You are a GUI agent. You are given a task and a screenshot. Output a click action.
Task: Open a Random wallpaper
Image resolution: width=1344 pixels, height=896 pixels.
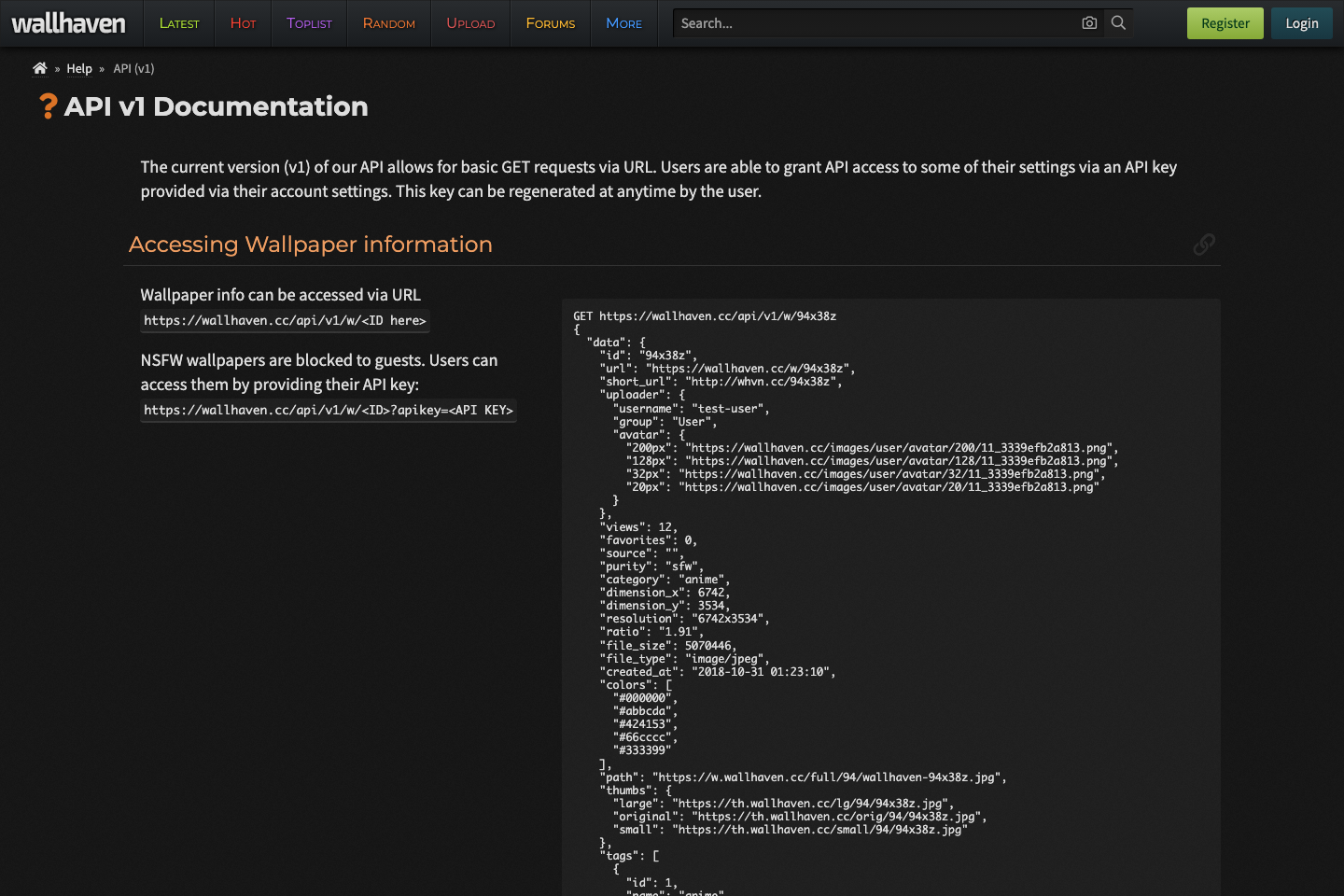point(388,23)
